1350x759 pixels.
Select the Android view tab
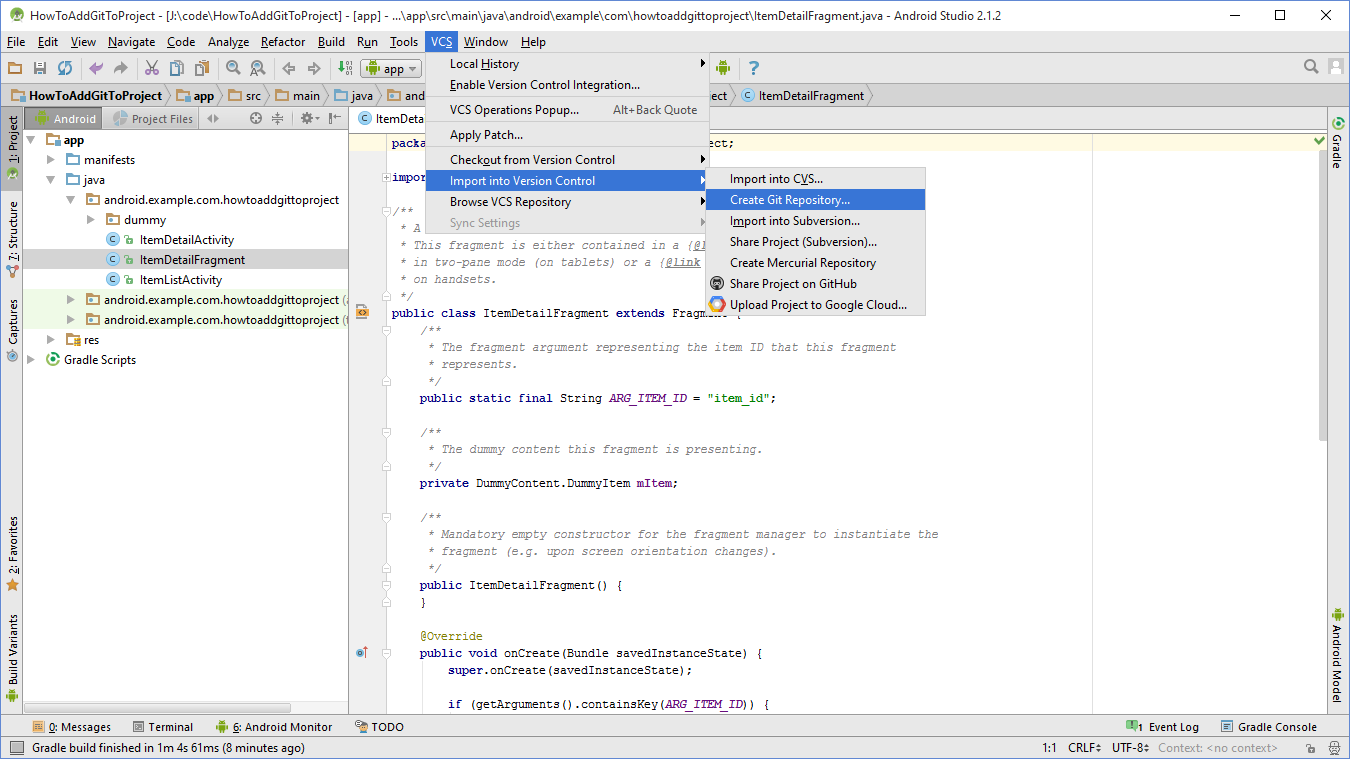point(66,118)
